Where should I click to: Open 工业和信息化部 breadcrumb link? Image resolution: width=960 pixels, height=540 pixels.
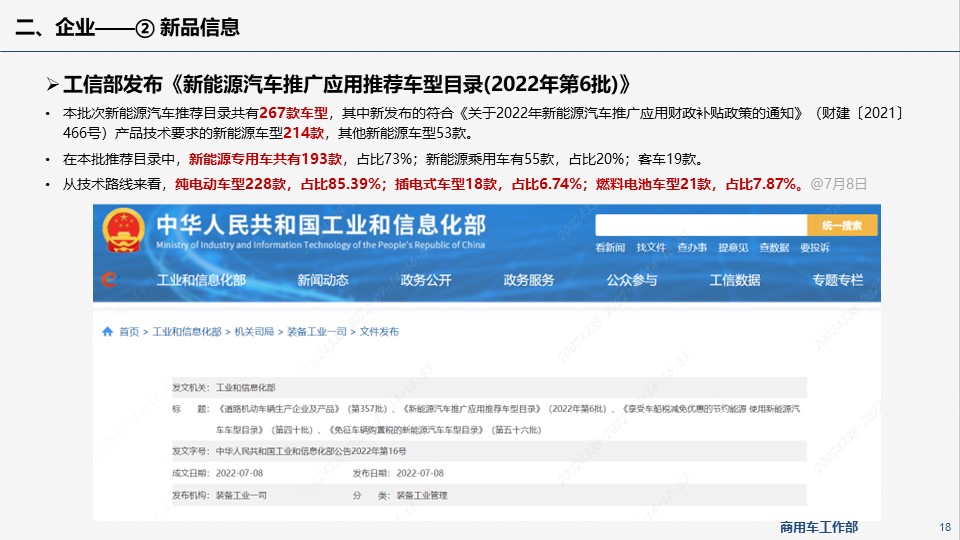(187, 331)
